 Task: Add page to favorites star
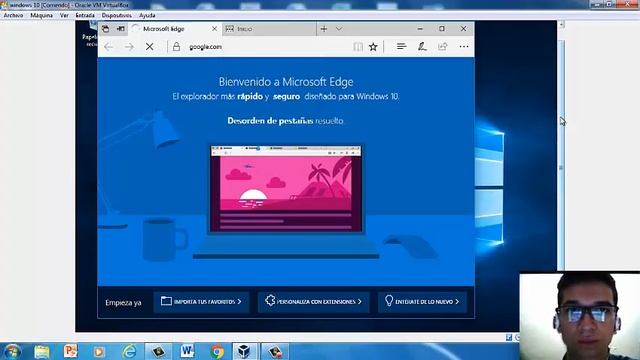pos(373,47)
